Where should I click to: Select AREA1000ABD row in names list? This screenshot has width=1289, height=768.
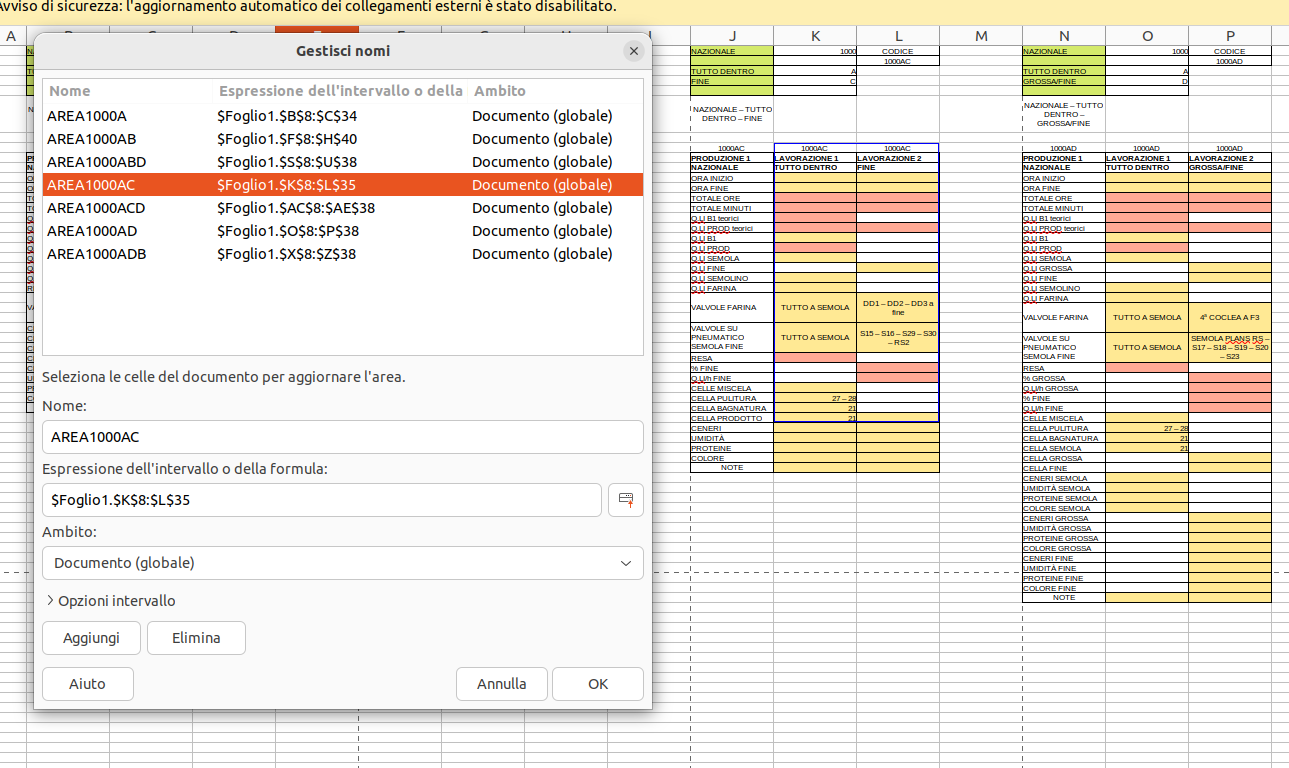343,162
